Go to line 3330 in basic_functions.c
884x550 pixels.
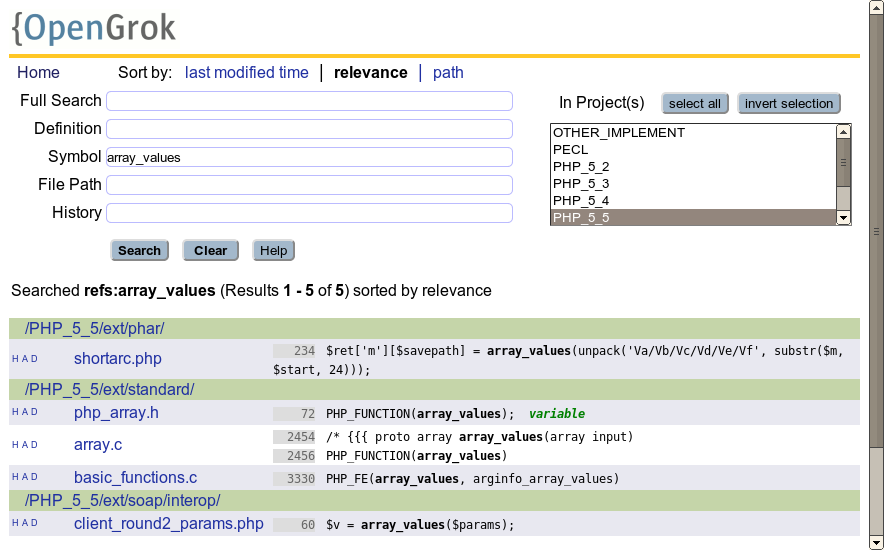[294, 479]
